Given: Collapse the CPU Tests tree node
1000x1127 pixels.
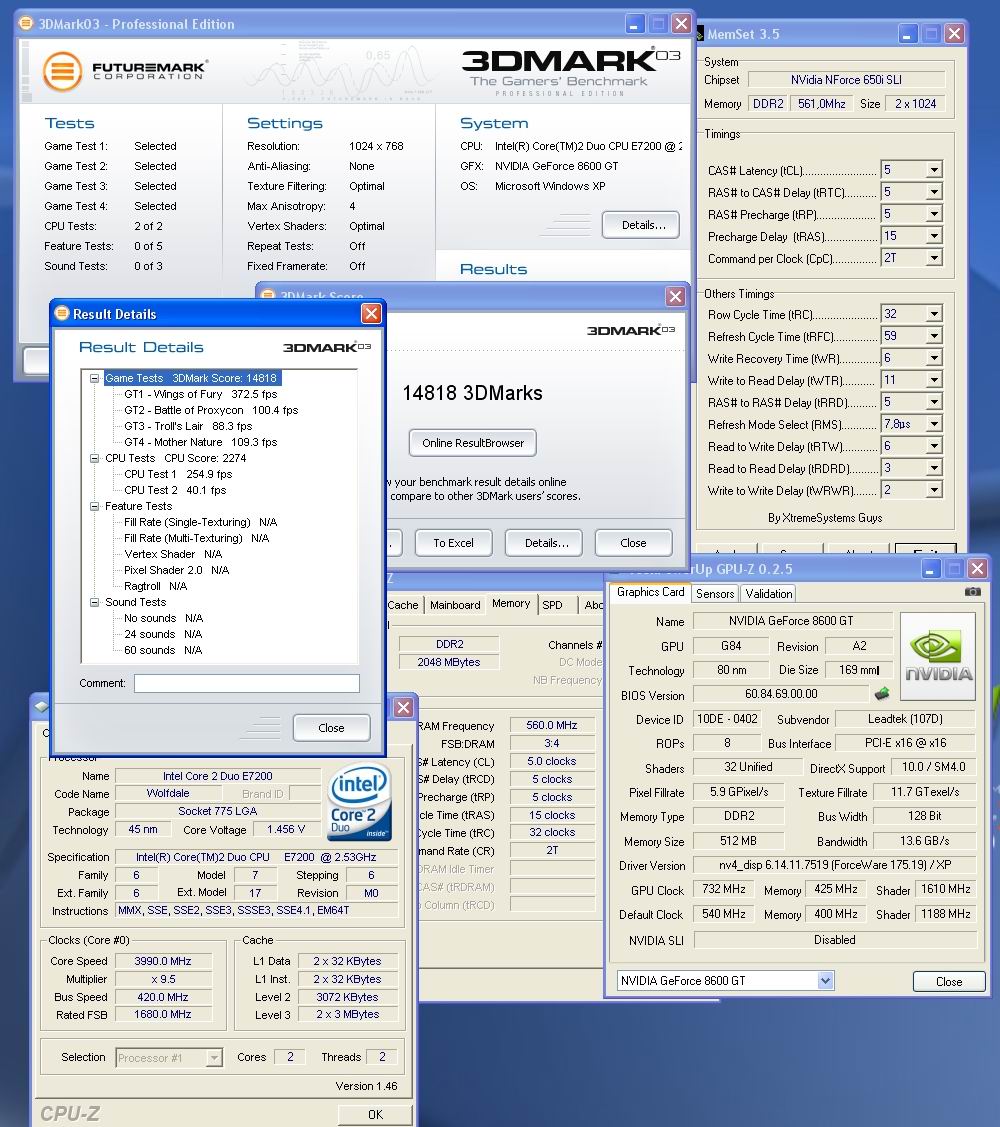Looking at the screenshot, I should pyautogui.click(x=94, y=458).
